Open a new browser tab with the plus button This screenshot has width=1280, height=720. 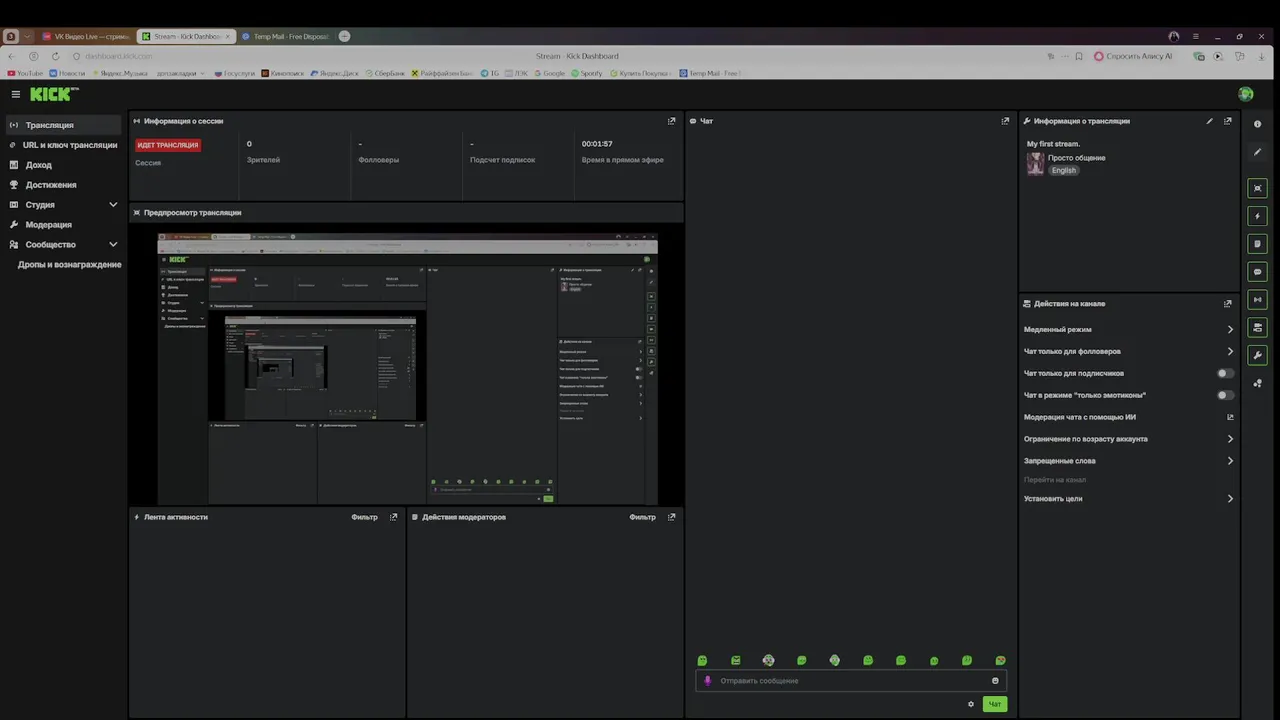pyautogui.click(x=345, y=36)
